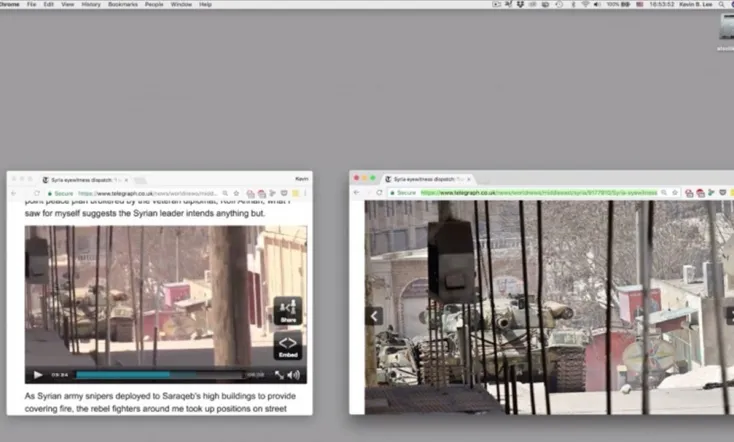Click the video player Share button

point(287,310)
